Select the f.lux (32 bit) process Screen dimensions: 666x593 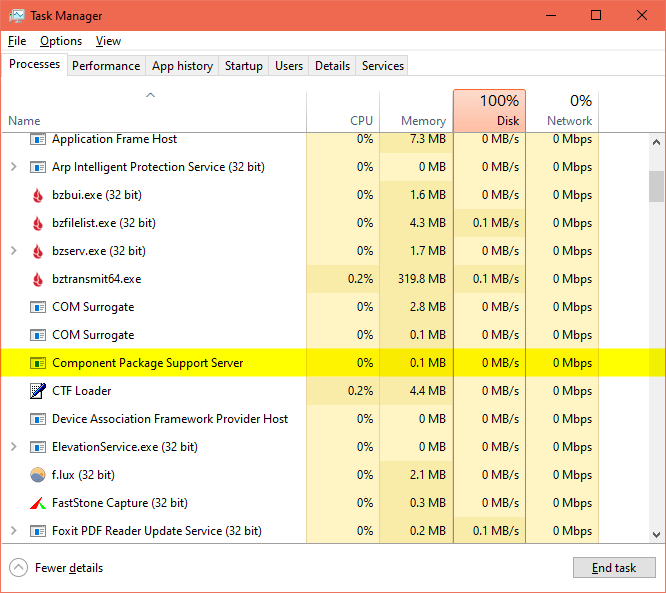(x=83, y=475)
